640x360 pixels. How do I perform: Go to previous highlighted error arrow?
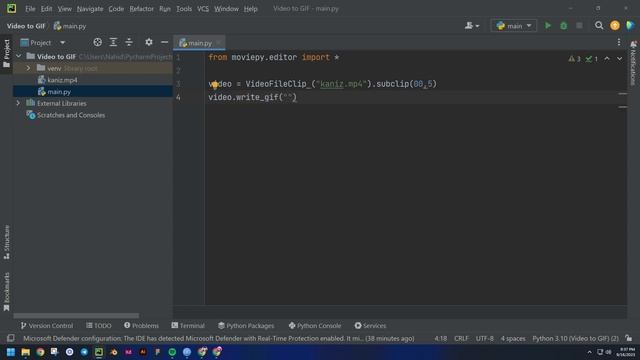point(607,59)
